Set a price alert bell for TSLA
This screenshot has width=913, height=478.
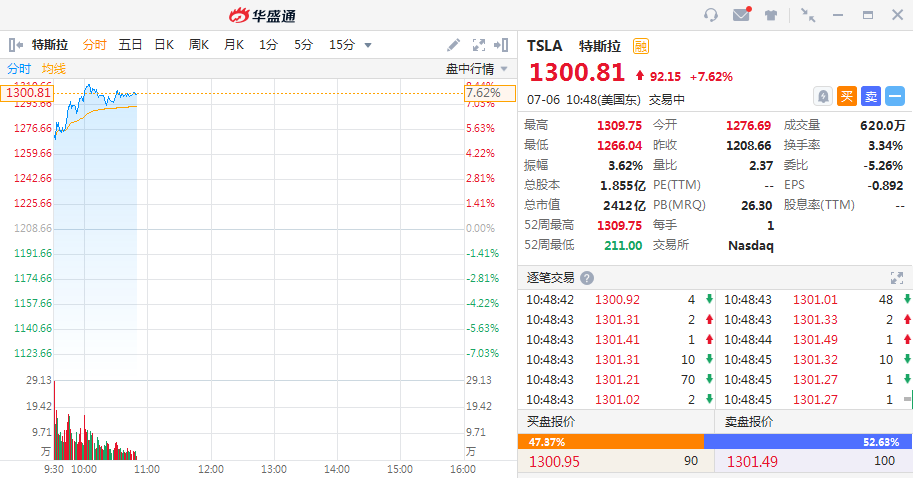coord(823,96)
